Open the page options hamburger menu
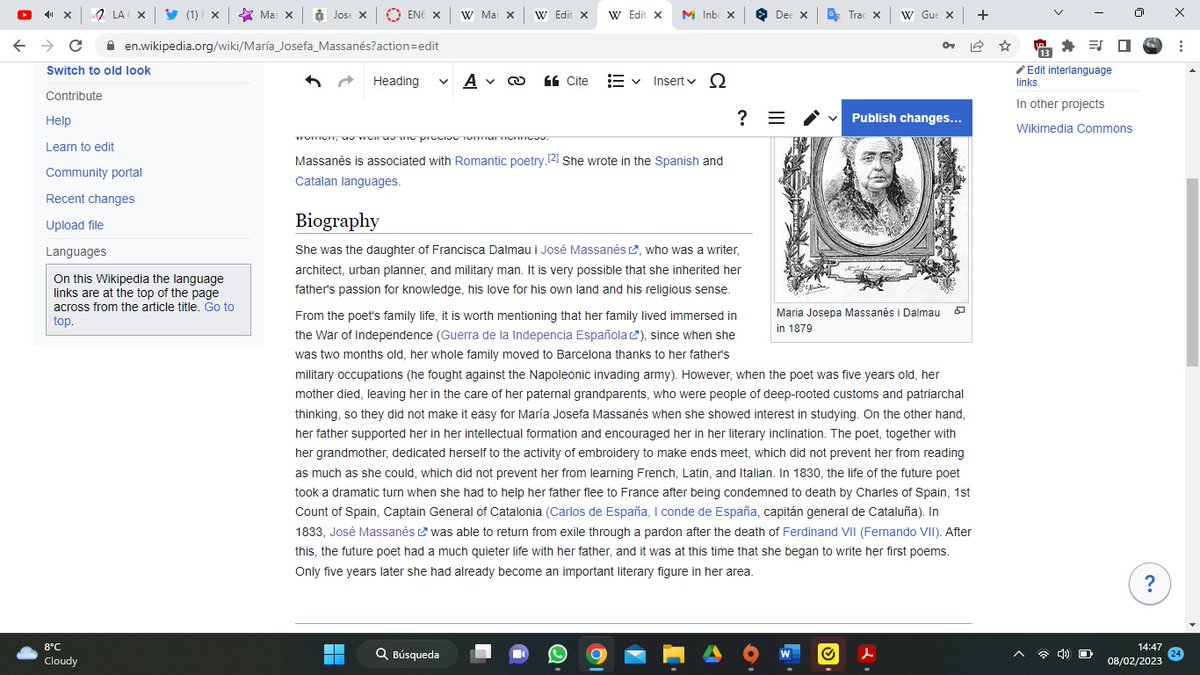This screenshot has width=1200, height=675. click(775, 118)
